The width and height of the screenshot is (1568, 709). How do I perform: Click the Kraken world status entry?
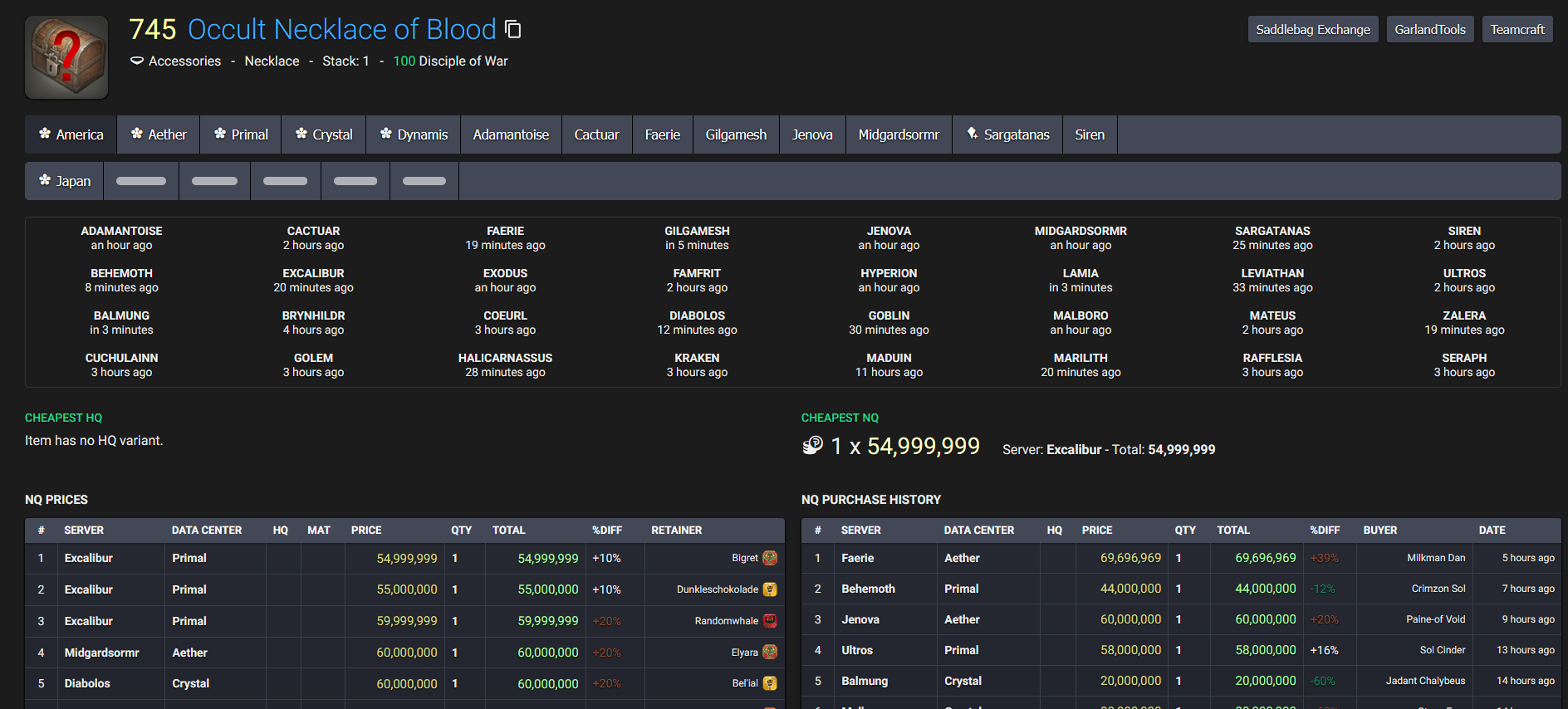click(697, 365)
